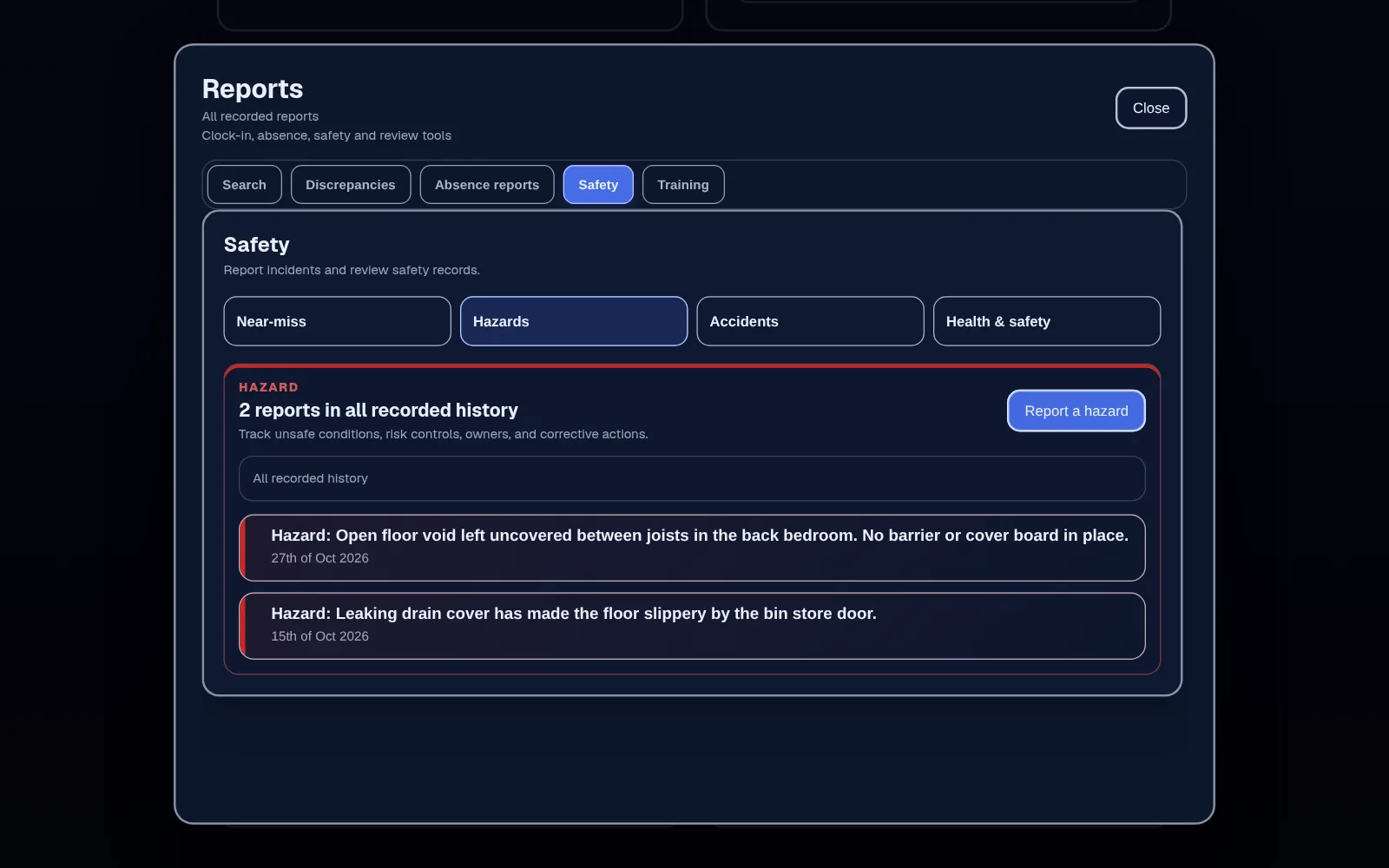Click the 27th of Oct 2026 date
This screenshot has width=1389, height=868.
(x=319, y=558)
